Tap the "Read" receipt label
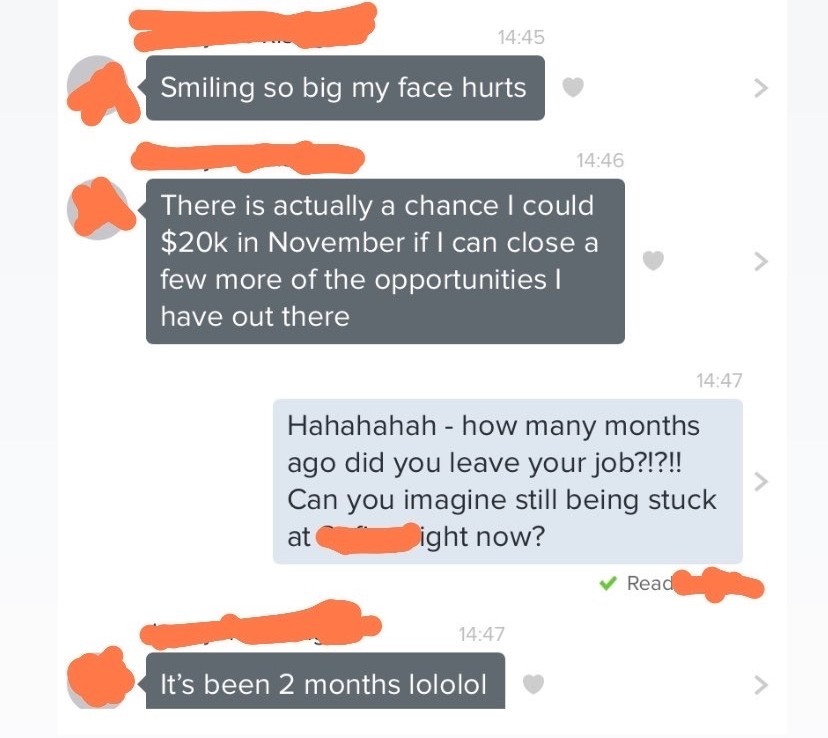 (x=650, y=583)
